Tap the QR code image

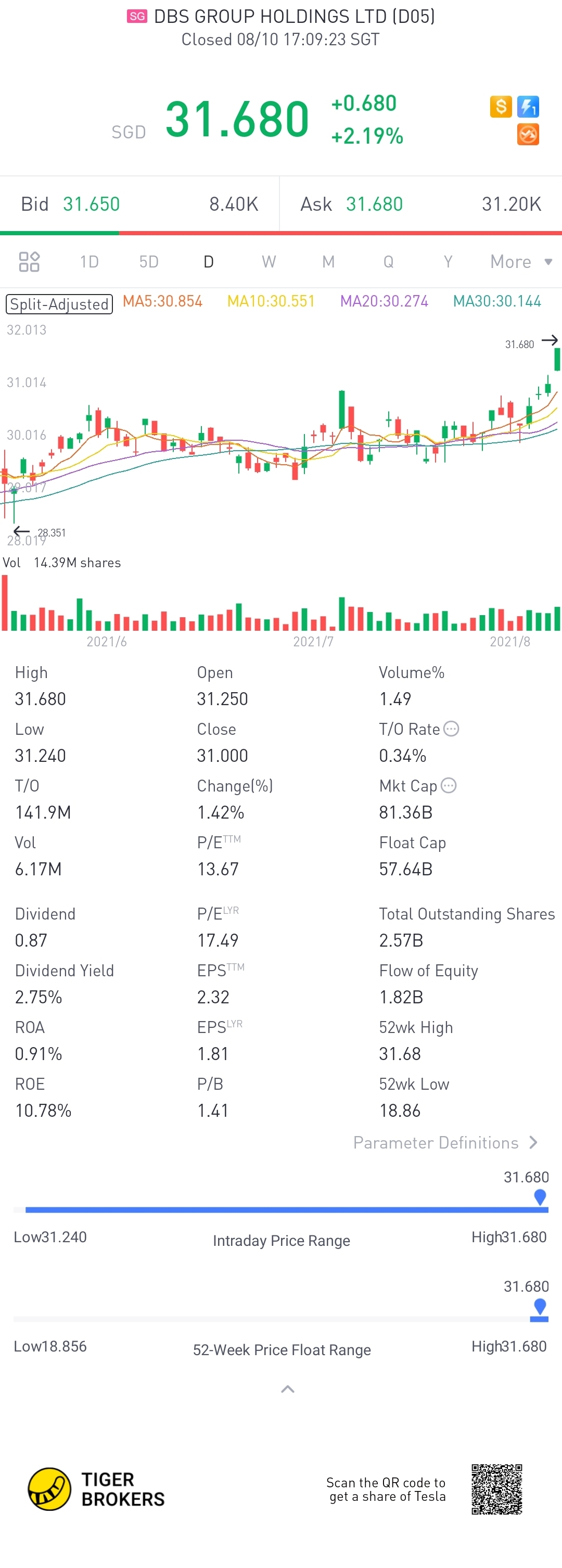pos(496,1489)
